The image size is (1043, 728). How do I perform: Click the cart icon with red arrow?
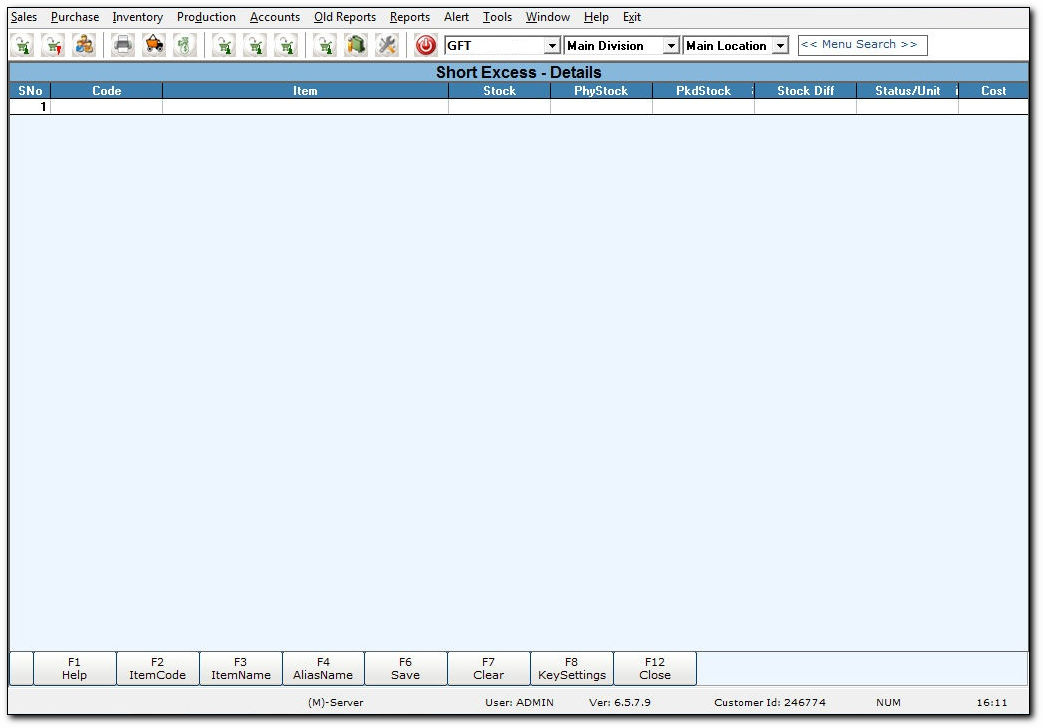[x=53, y=45]
